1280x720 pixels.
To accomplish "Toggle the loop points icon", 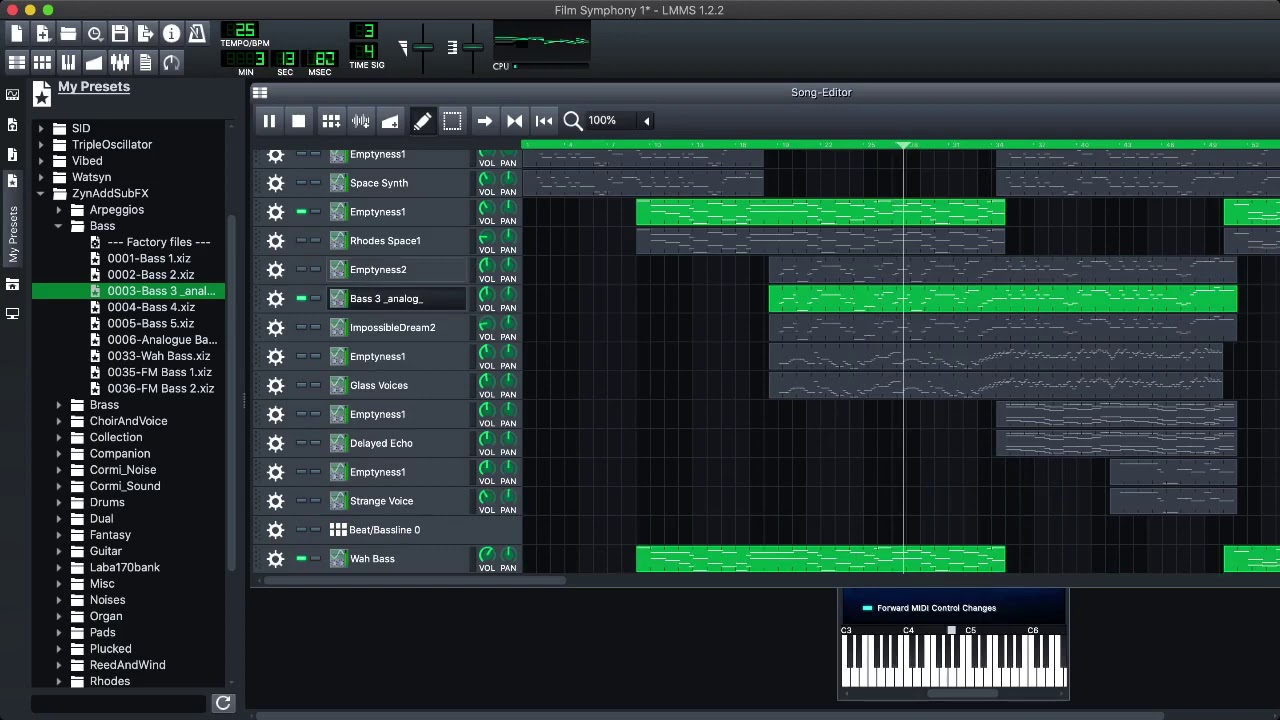I will [x=514, y=121].
